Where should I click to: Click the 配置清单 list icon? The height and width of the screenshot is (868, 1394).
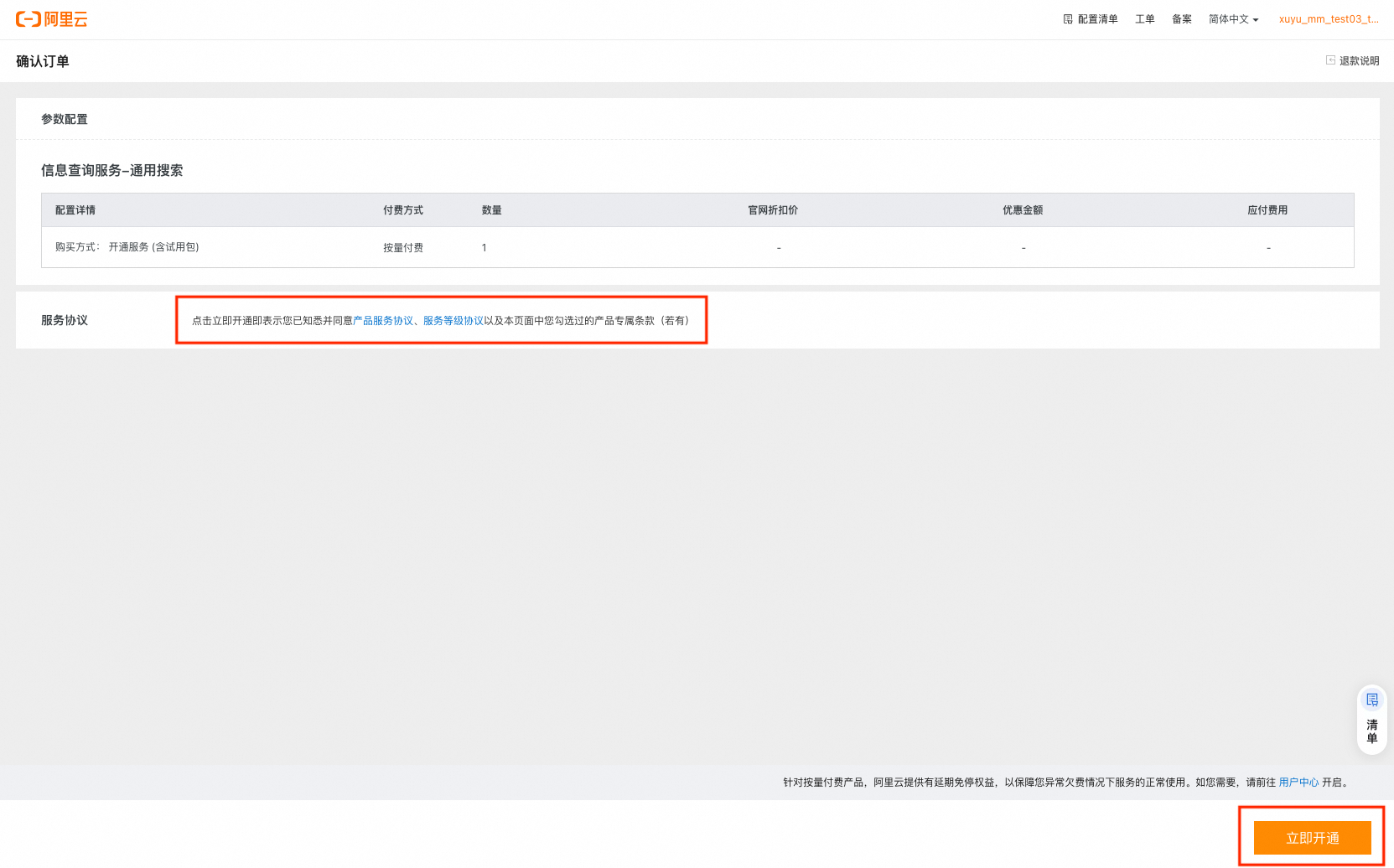point(1068,19)
